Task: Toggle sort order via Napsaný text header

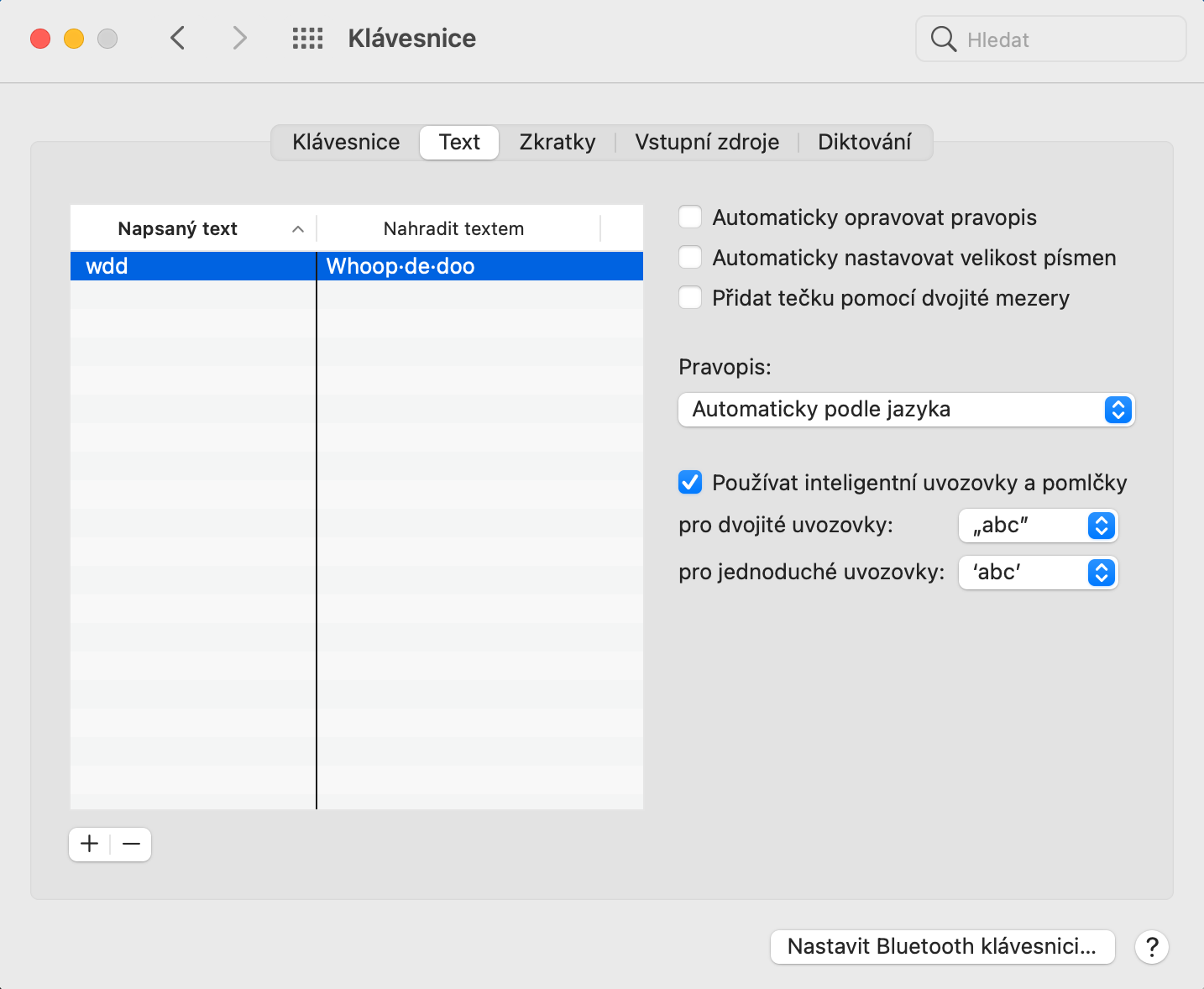Action: coord(193,228)
